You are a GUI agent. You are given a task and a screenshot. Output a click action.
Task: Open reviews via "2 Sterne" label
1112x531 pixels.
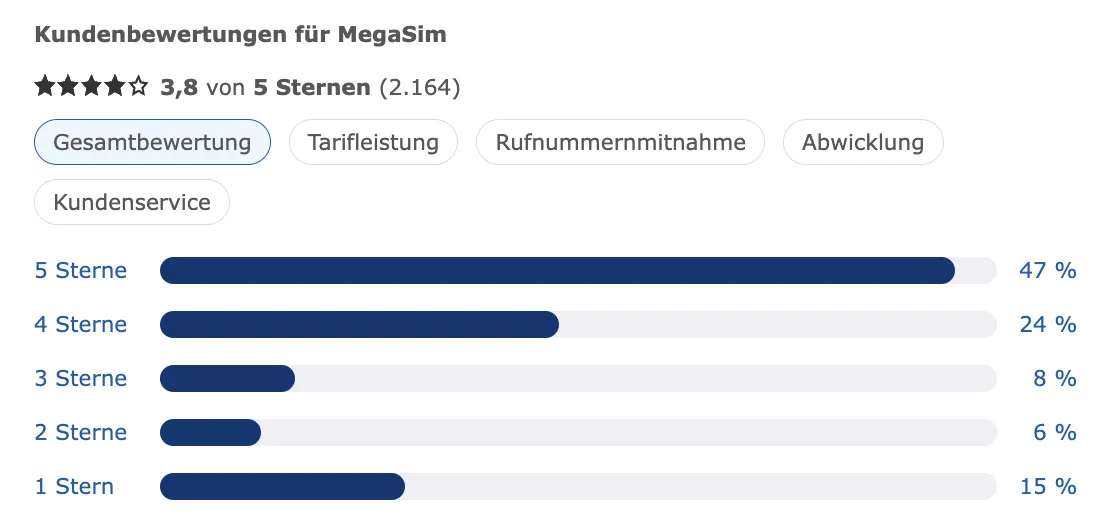(81, 432)
